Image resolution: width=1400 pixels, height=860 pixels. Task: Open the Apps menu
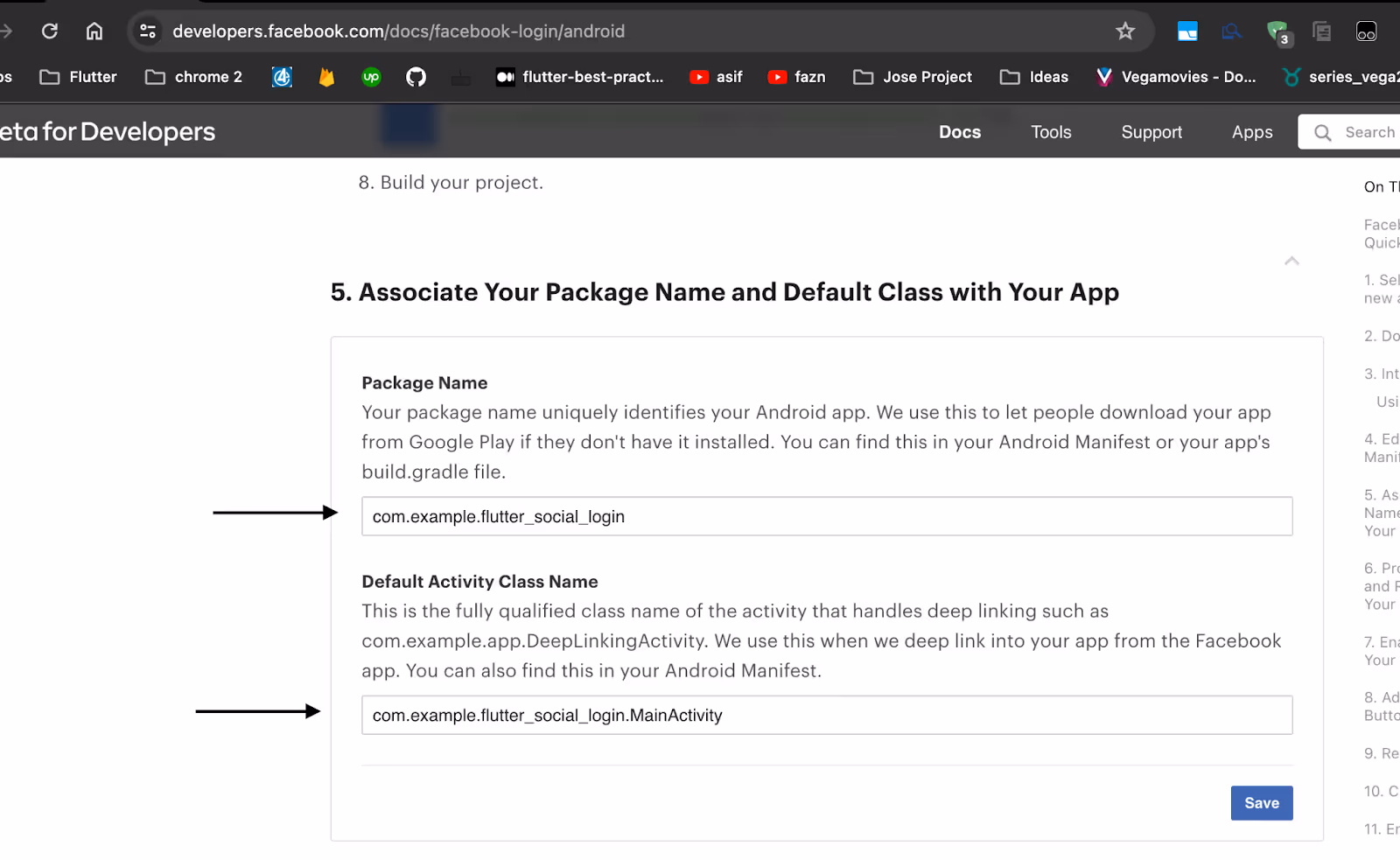[1252, 132]
